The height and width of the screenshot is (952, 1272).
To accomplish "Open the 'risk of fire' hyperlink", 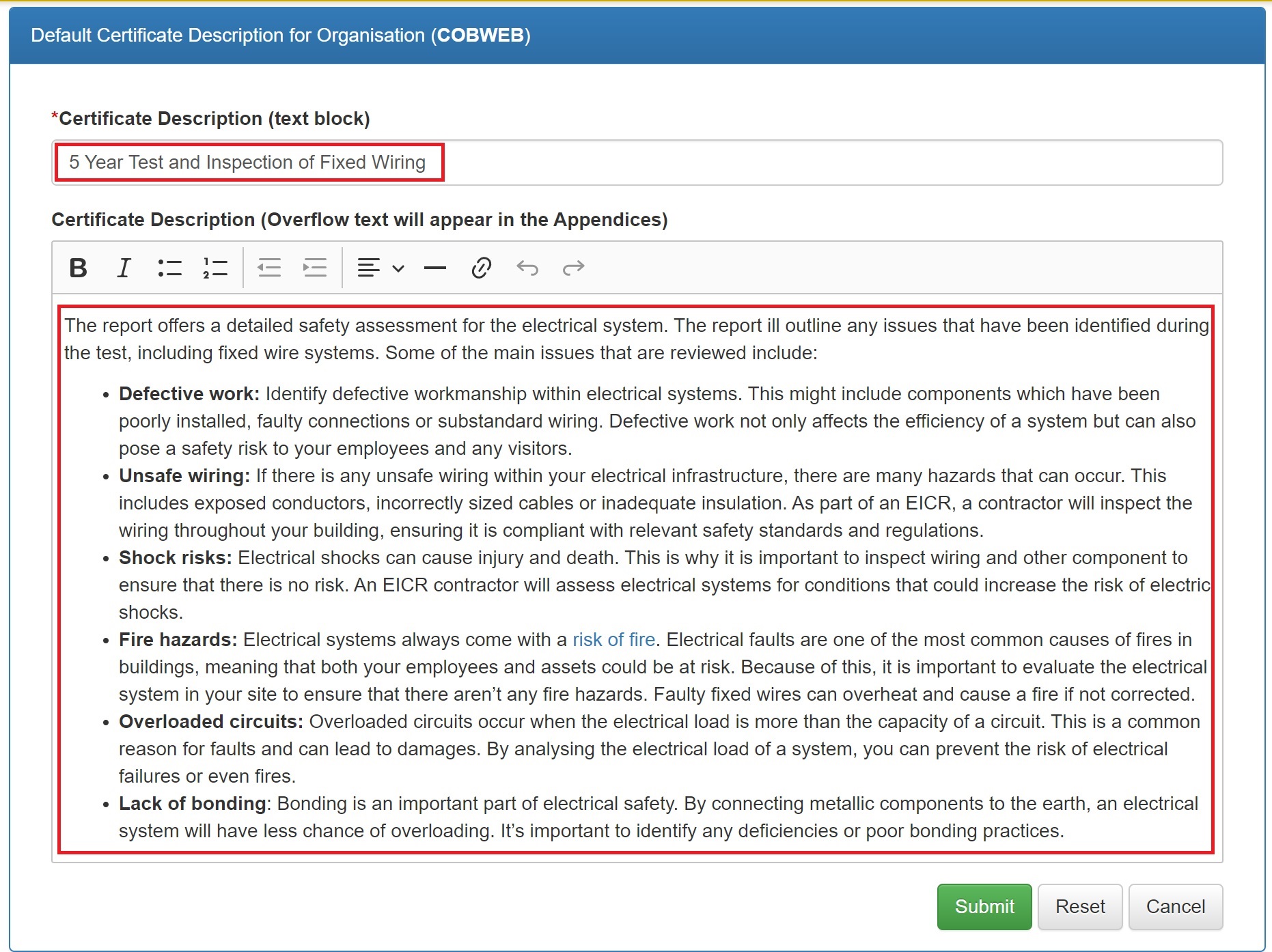I will coord(613,640).
